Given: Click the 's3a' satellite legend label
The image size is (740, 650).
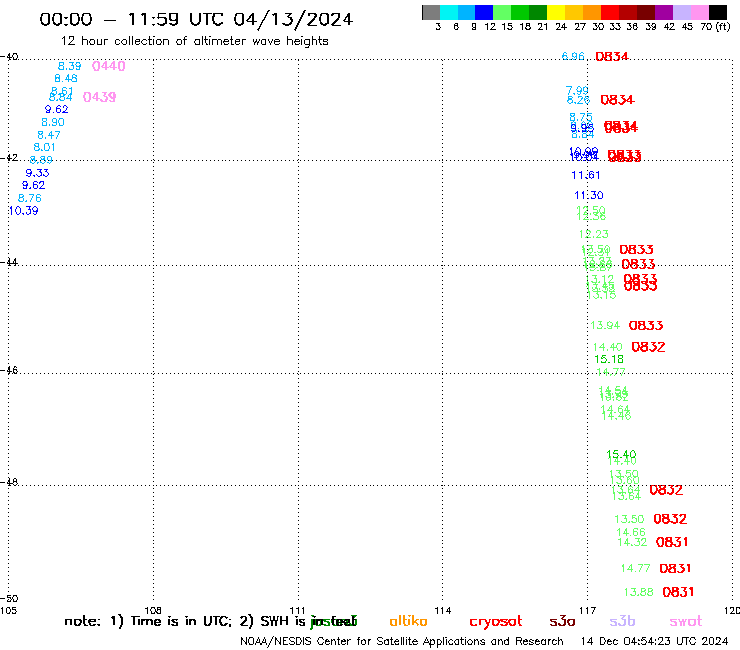Looking at the screenshot, I should pos(562,621).
